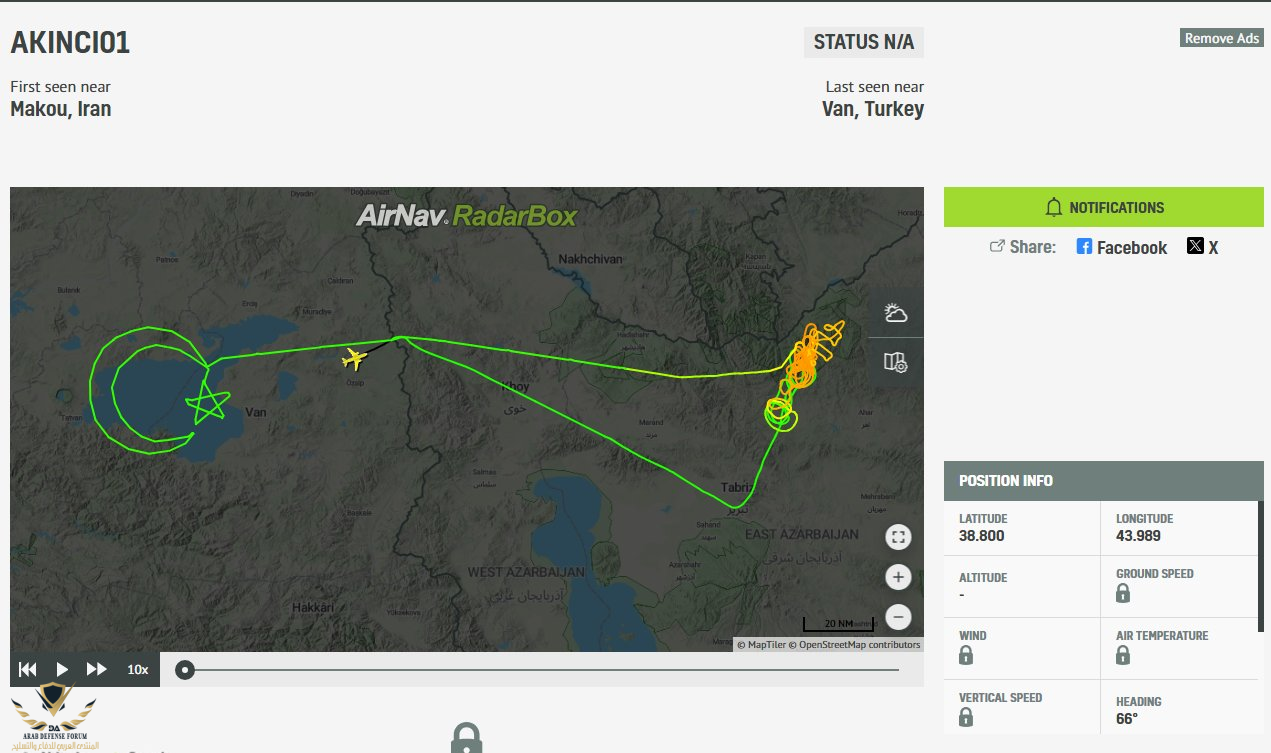Click the yellow aircraft icon on the map

[354, 357]
